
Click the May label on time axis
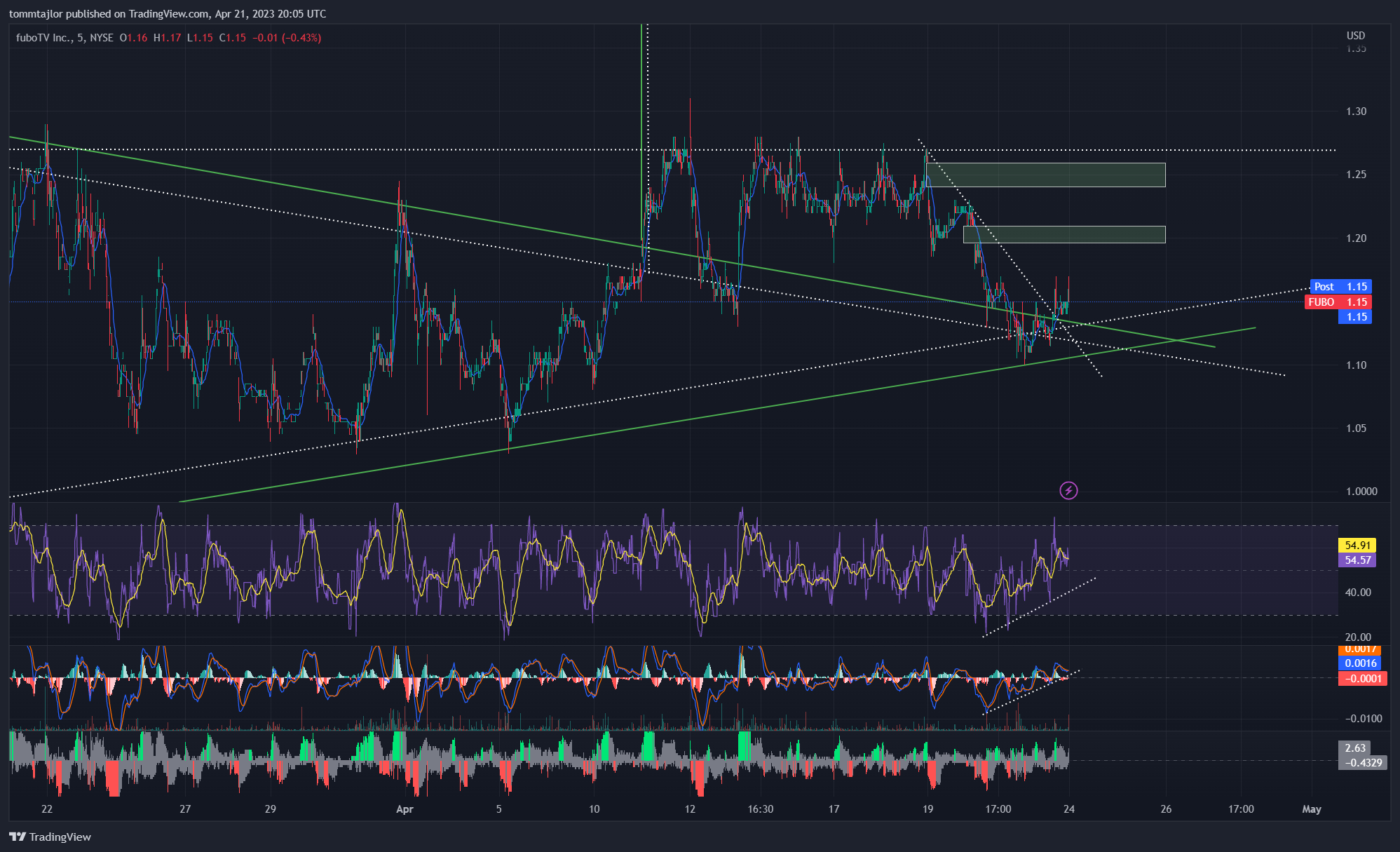1312,809
